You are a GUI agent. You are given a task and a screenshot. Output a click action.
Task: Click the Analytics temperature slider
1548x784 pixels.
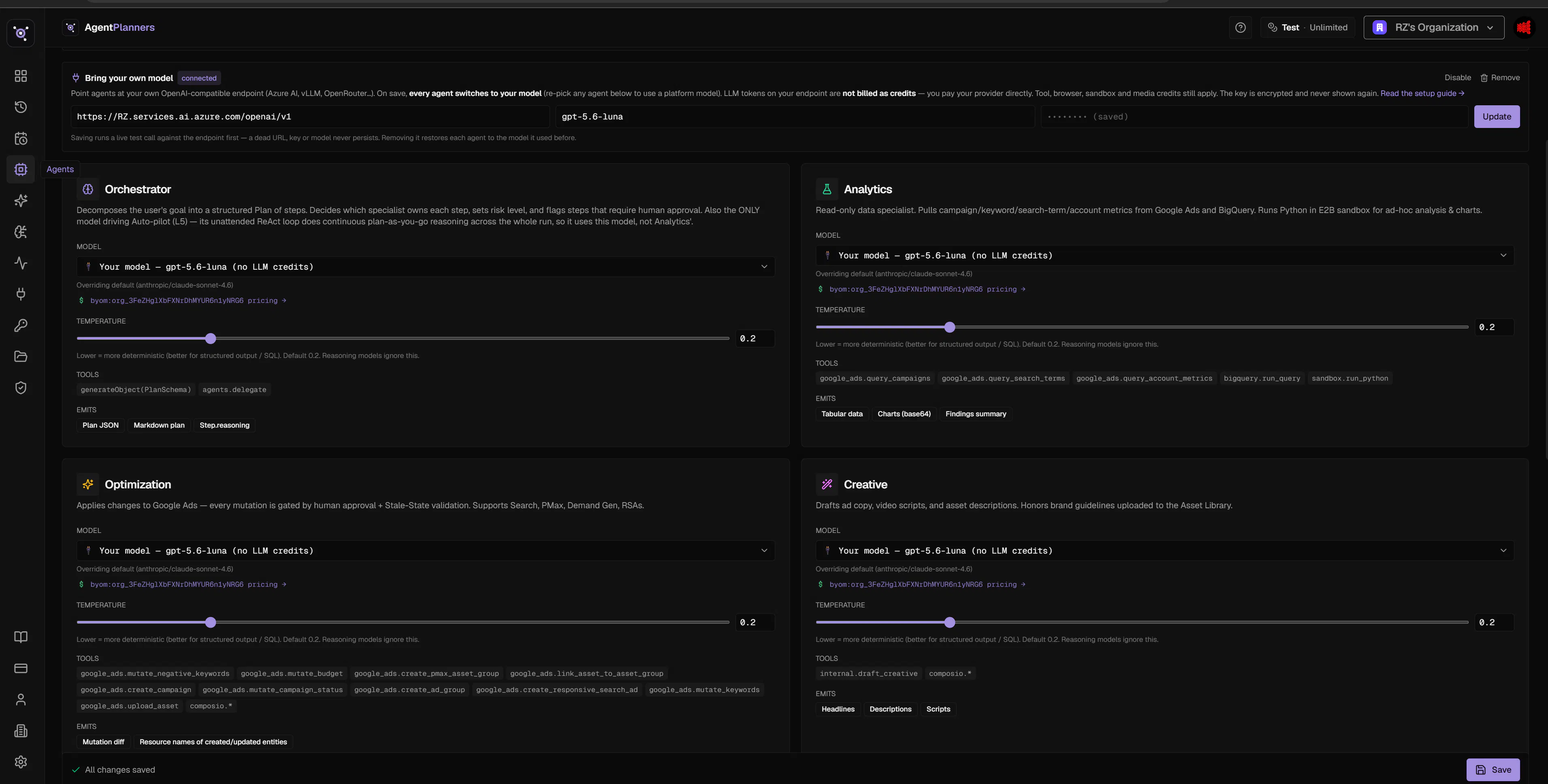1142,328
